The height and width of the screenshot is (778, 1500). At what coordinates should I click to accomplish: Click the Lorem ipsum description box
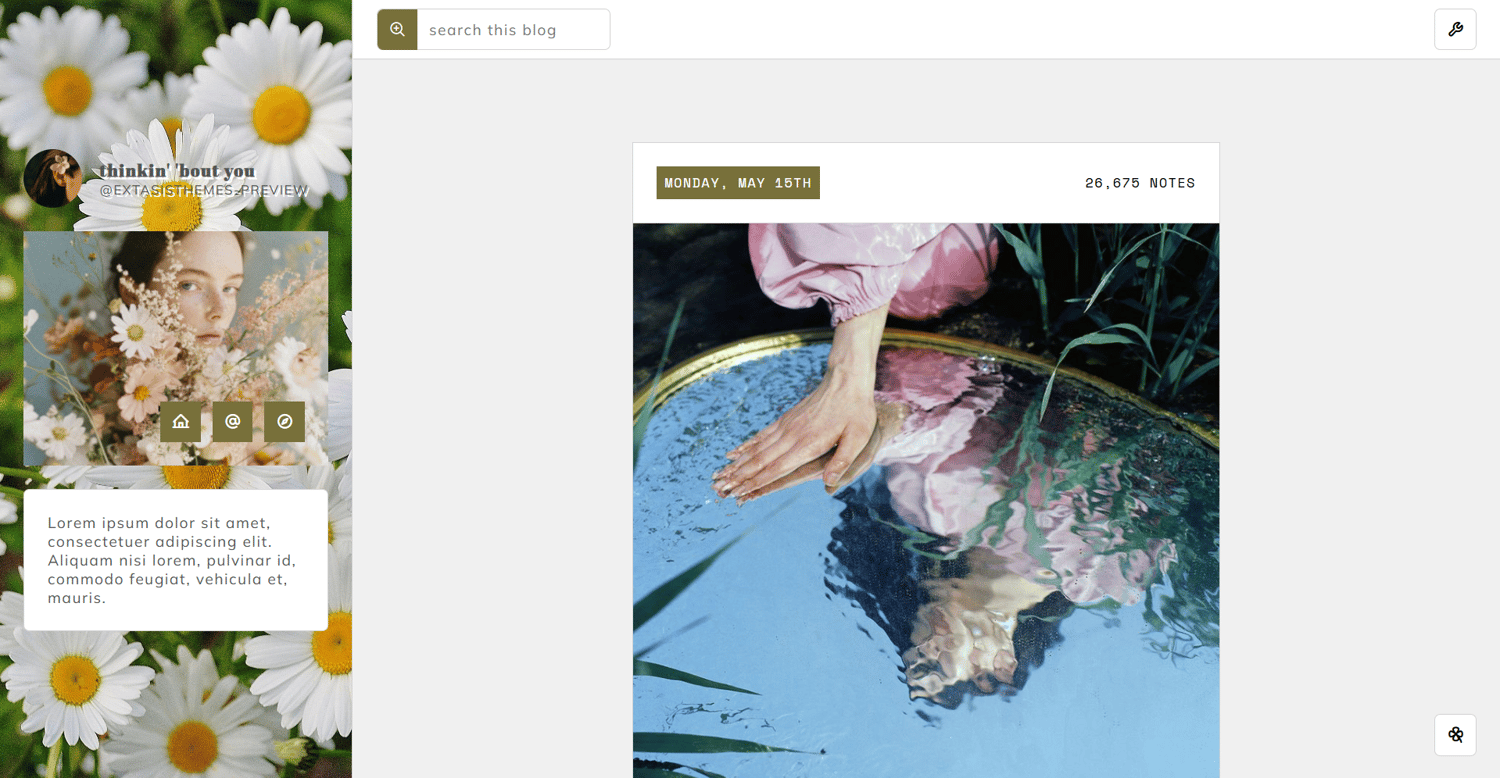pos(176,560)
